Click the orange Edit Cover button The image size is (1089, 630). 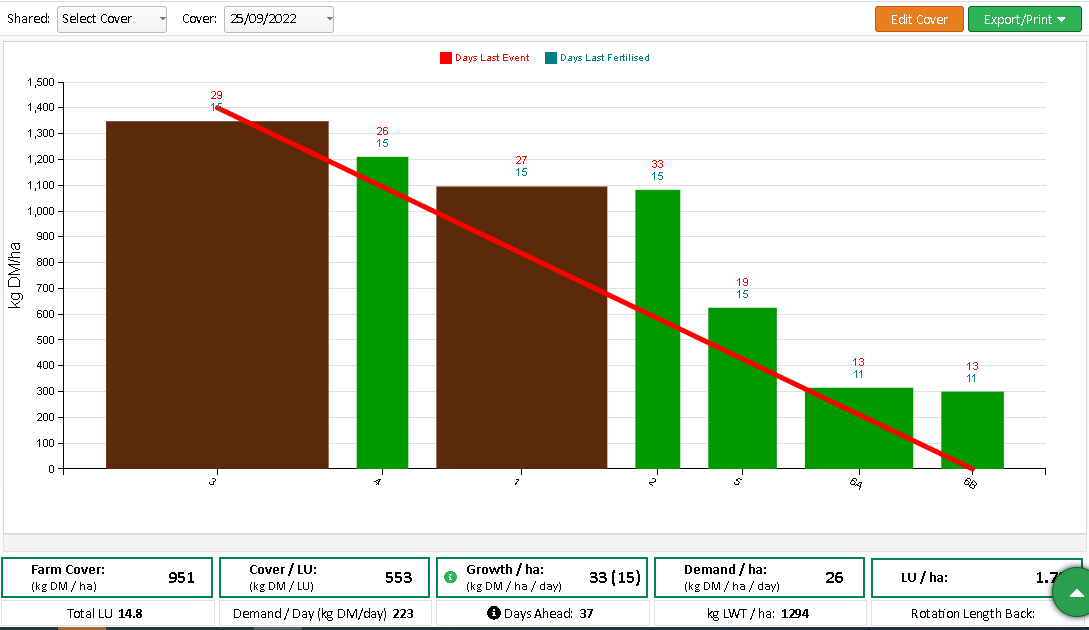tap(919, 19)
